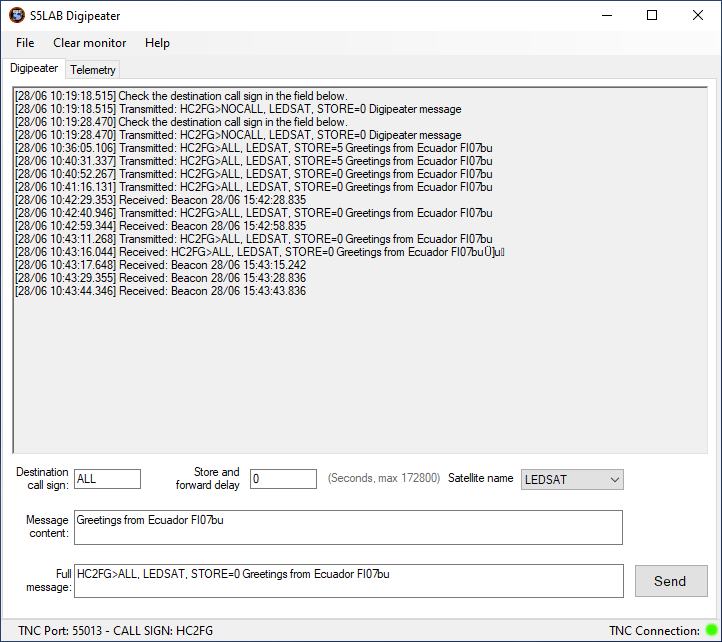The image size is (722, 642).
Task: Minimize the S5LAB Digipeater window
Action: [607, 15]
